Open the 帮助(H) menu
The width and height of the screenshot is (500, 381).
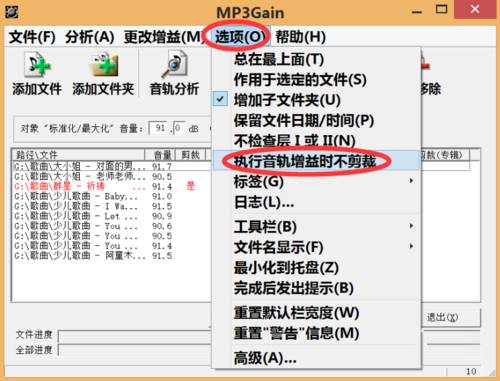point(300,37)
